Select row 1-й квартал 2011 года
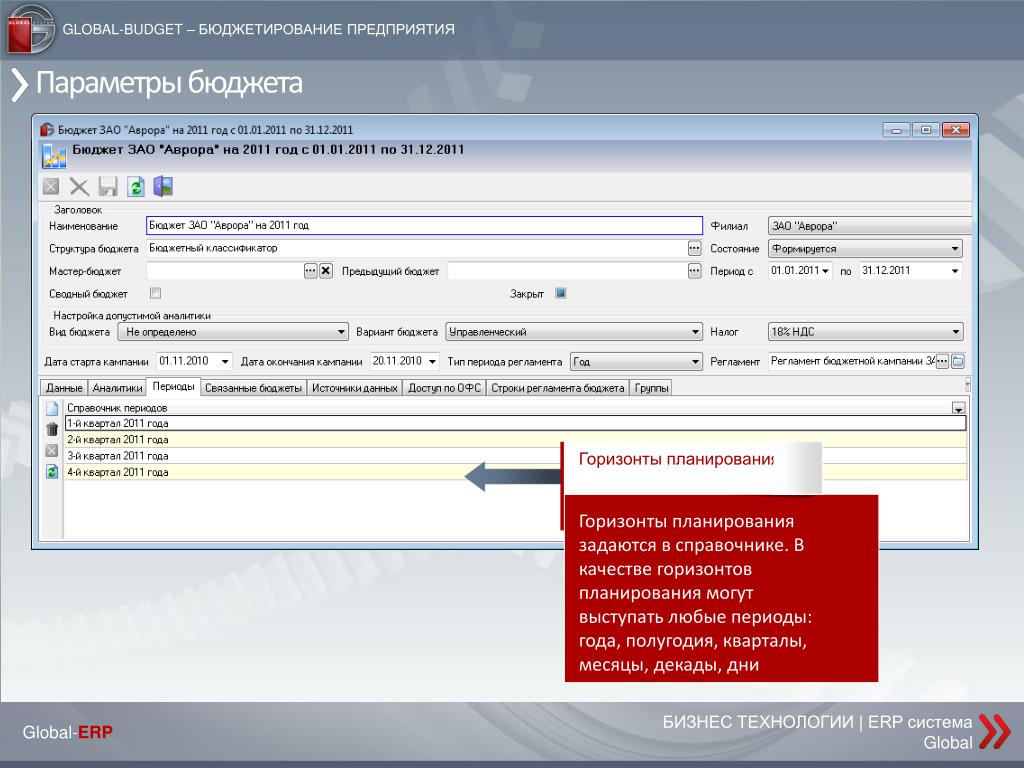The image size is (1024, 768). [x=515, y=423]
